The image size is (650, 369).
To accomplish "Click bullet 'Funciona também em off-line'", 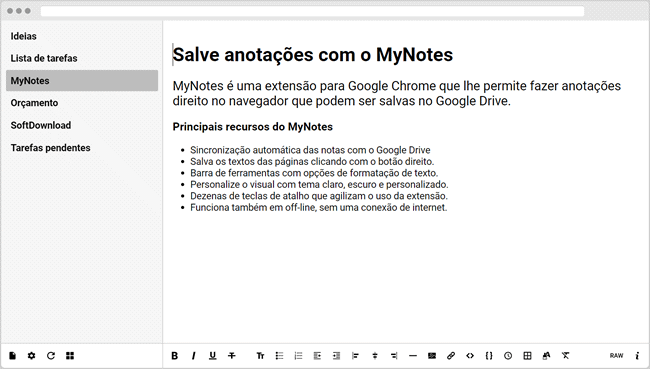I will pyautogui.click(x=319, y=207).
